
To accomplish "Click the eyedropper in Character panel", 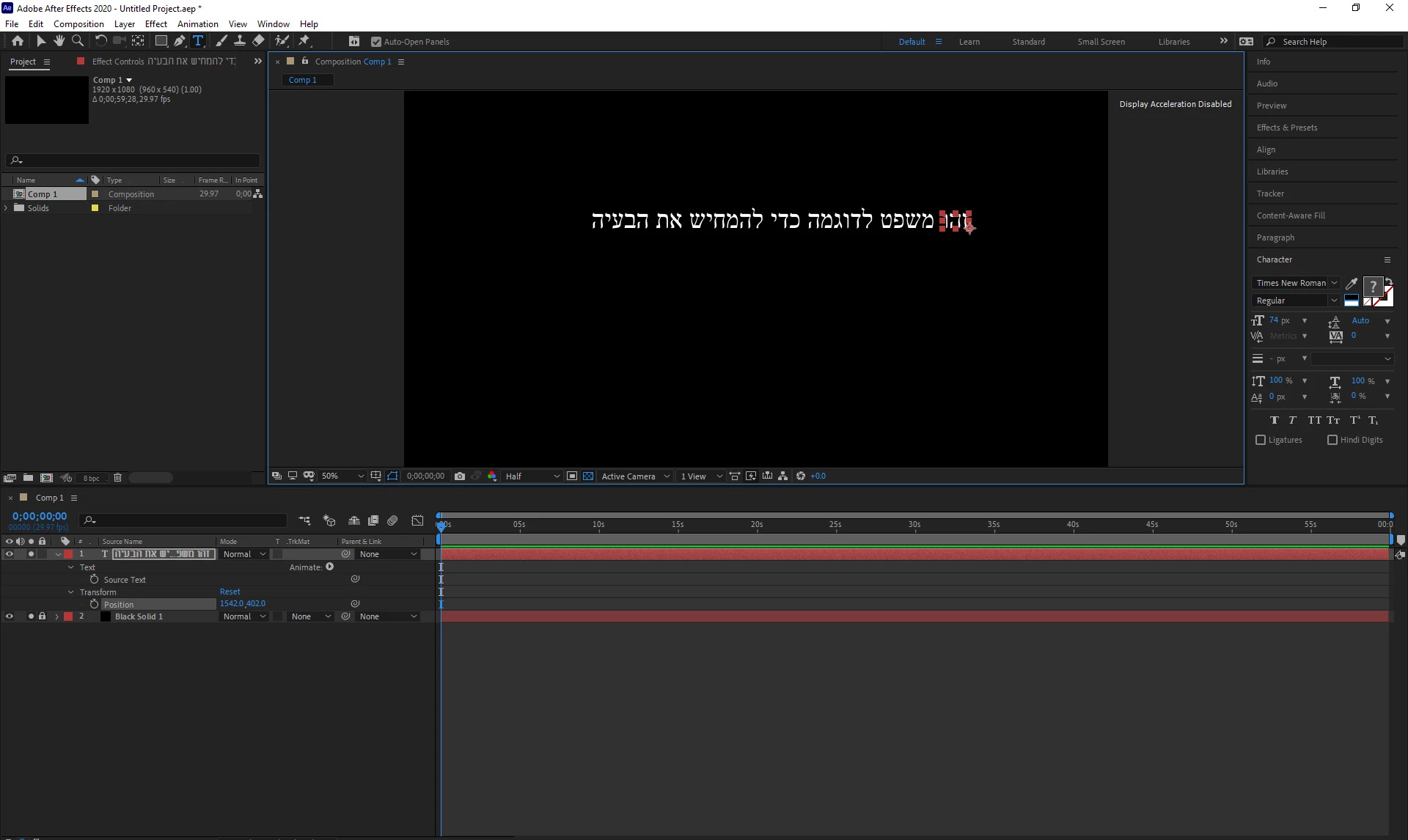I will pos(1352,284).
